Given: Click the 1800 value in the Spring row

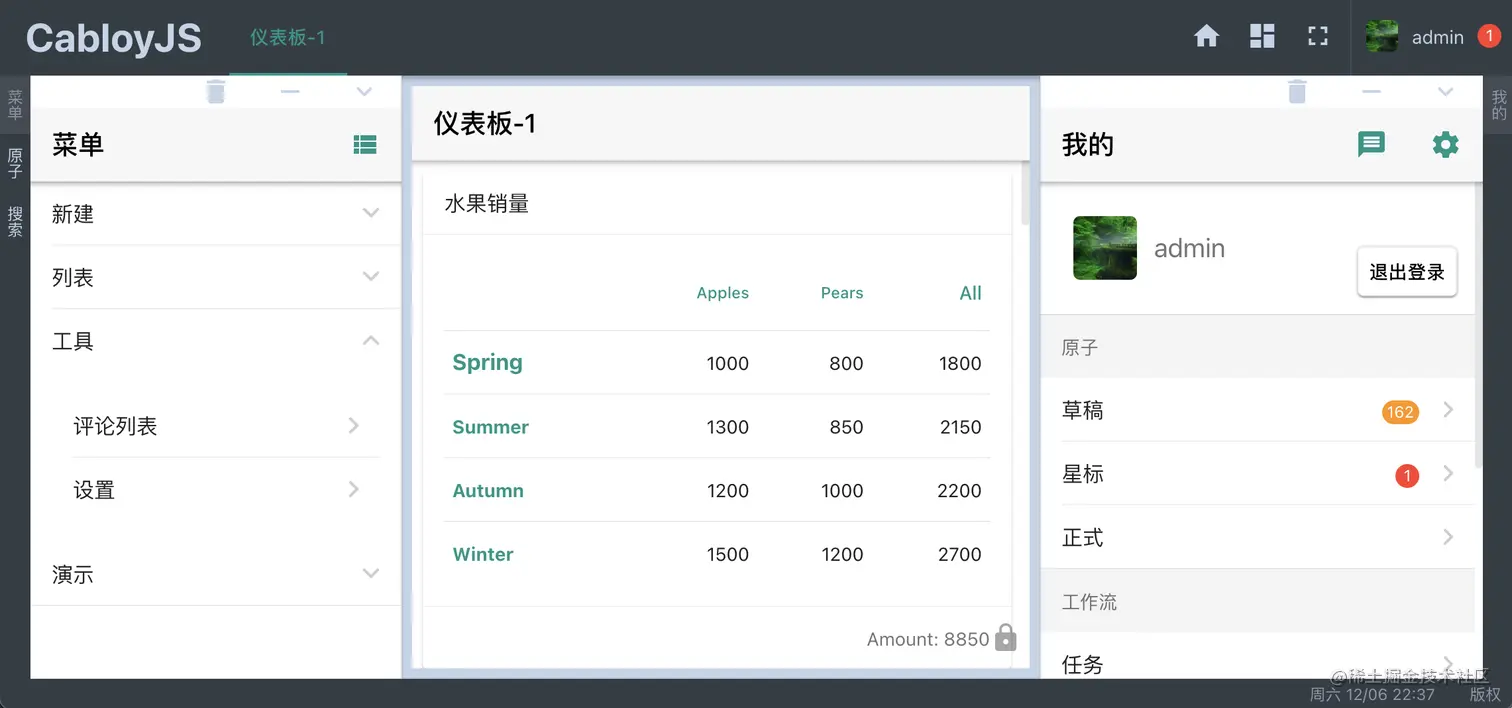Looking at the screenshot, I should tap(960, 363).
